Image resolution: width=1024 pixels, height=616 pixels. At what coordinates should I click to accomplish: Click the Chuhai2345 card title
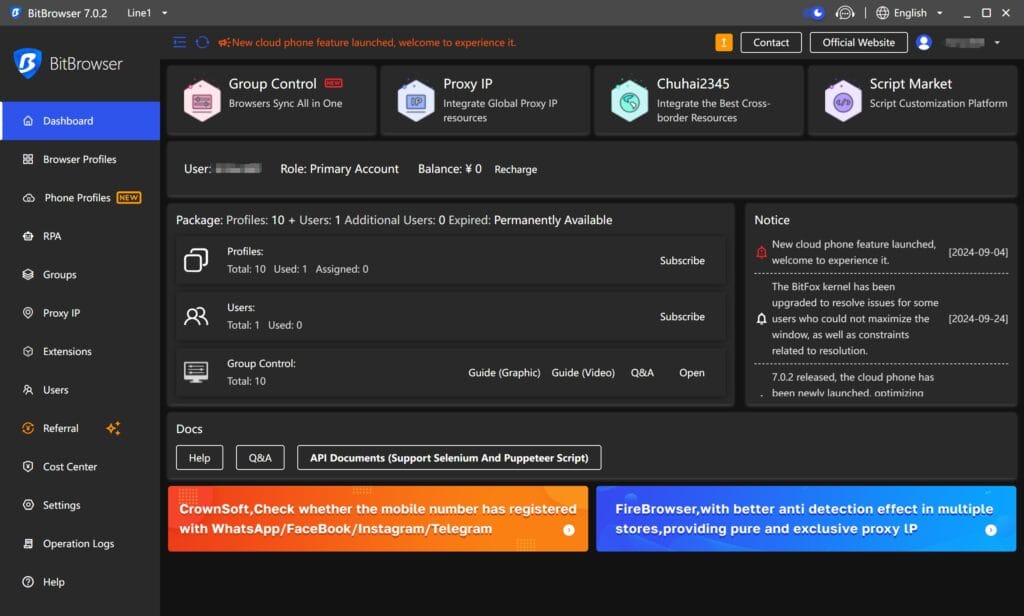(693, 84)
